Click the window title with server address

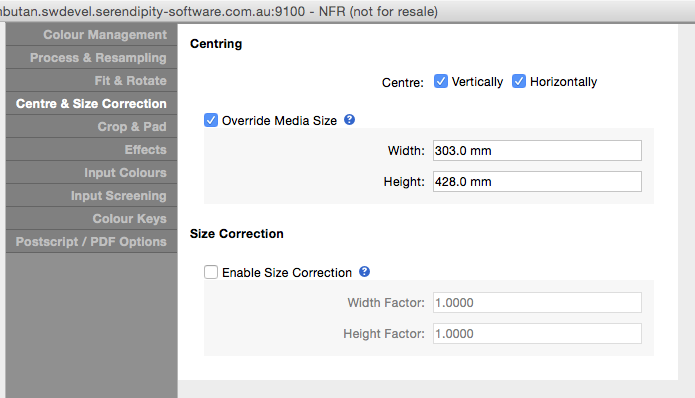(x=219, y=11)
